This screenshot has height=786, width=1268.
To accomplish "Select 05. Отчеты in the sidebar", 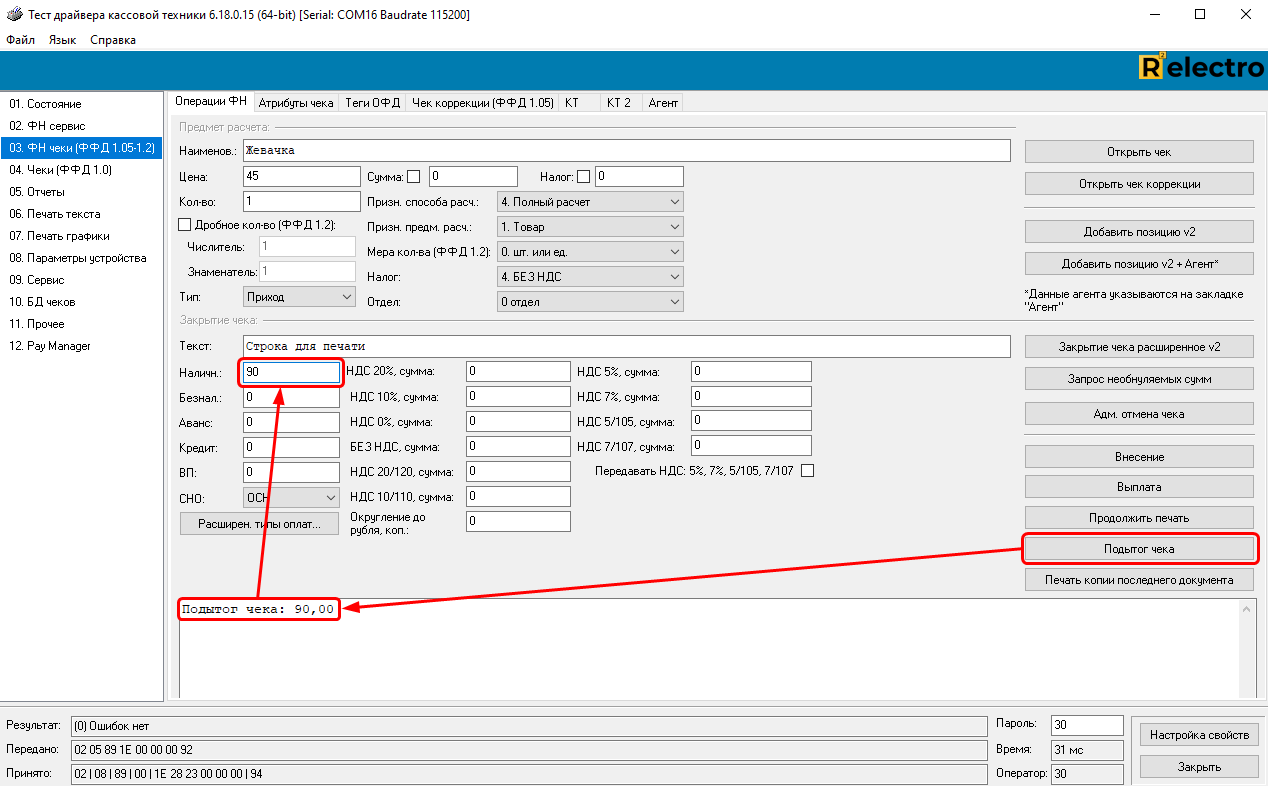I will [37, 192].
